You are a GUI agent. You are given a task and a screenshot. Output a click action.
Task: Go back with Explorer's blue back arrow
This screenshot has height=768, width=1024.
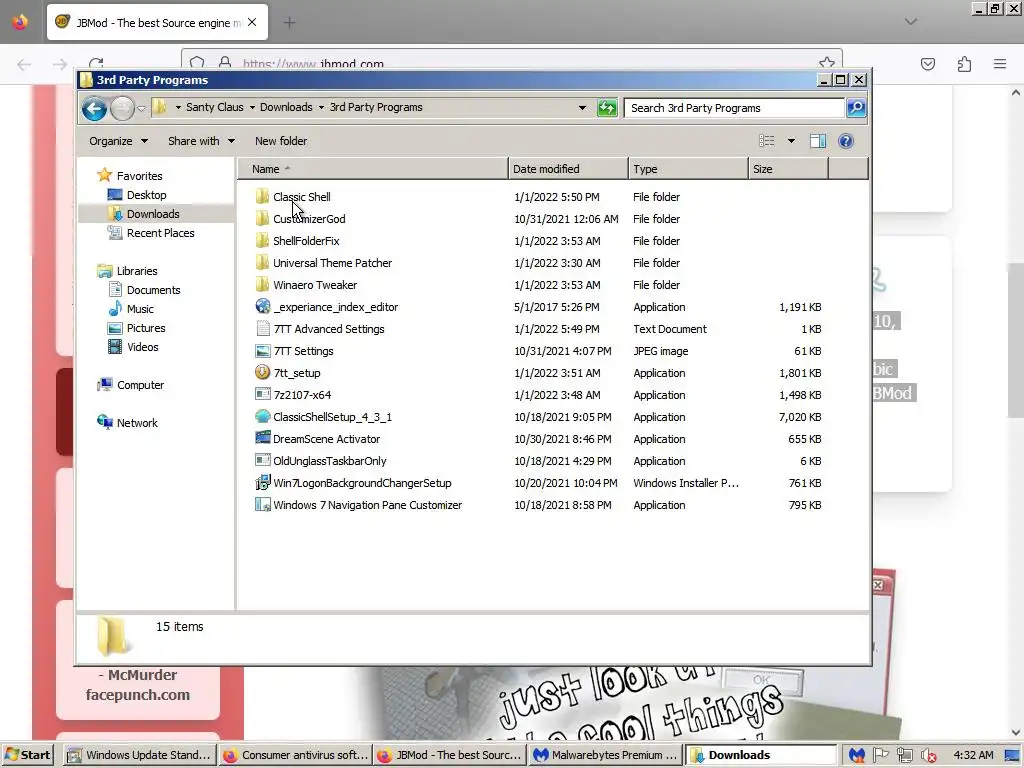pyautogui.click(x=94, y=108)
